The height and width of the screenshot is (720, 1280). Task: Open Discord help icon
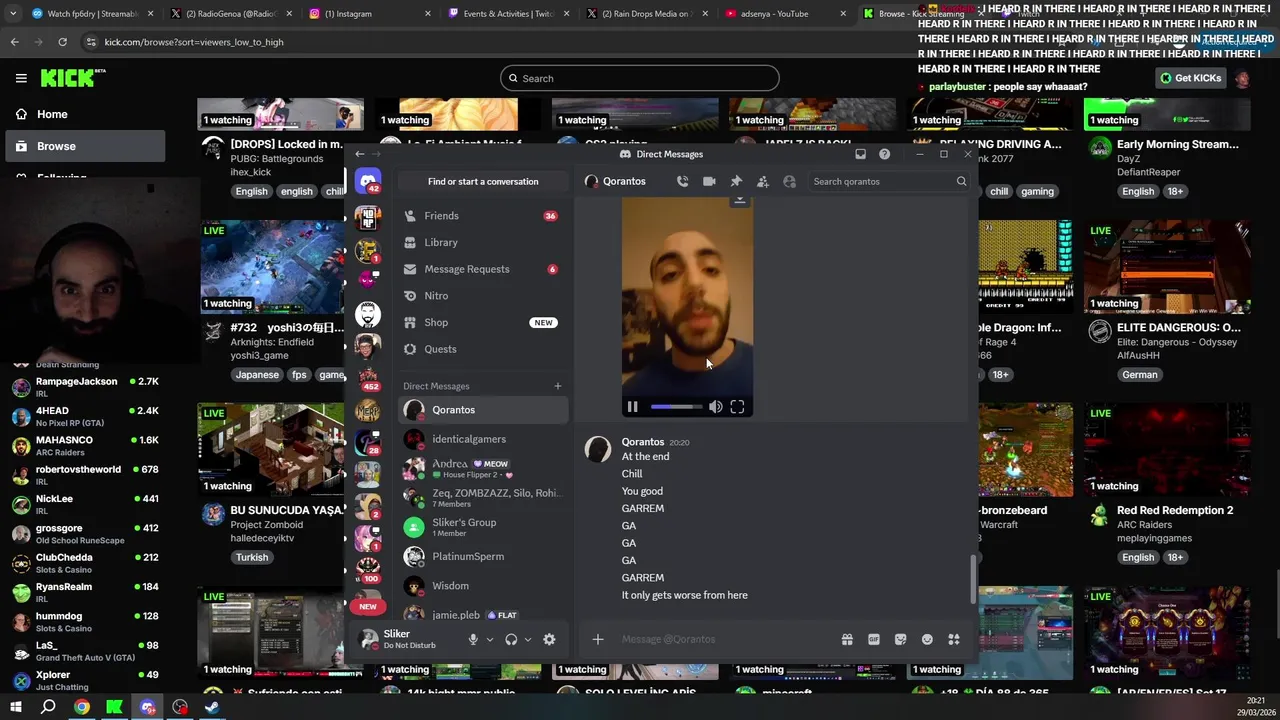(x=884, y=154)
